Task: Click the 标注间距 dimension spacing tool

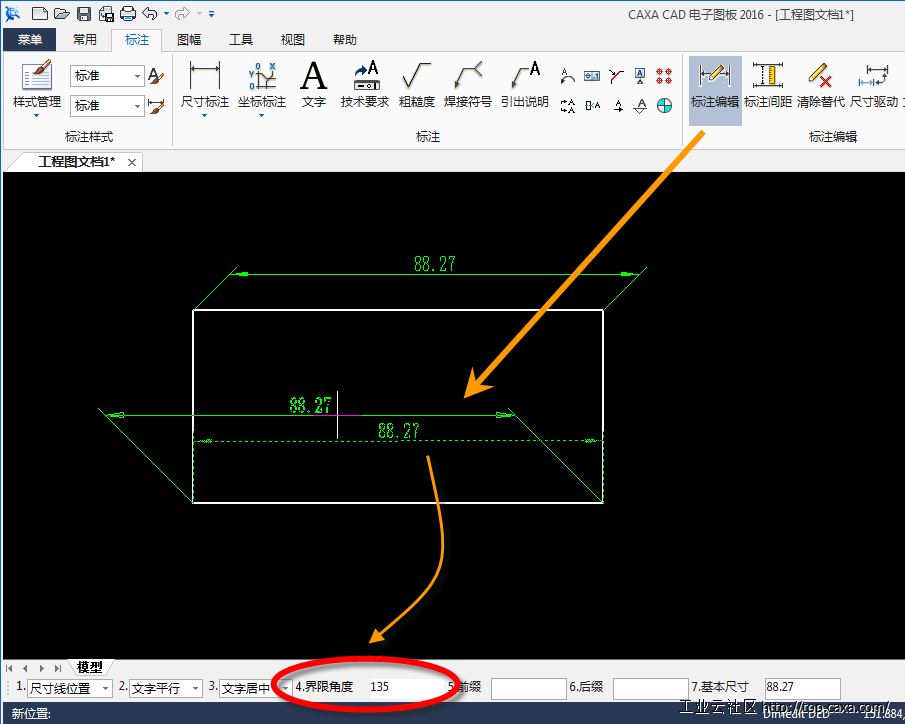Action: [768, 84]
